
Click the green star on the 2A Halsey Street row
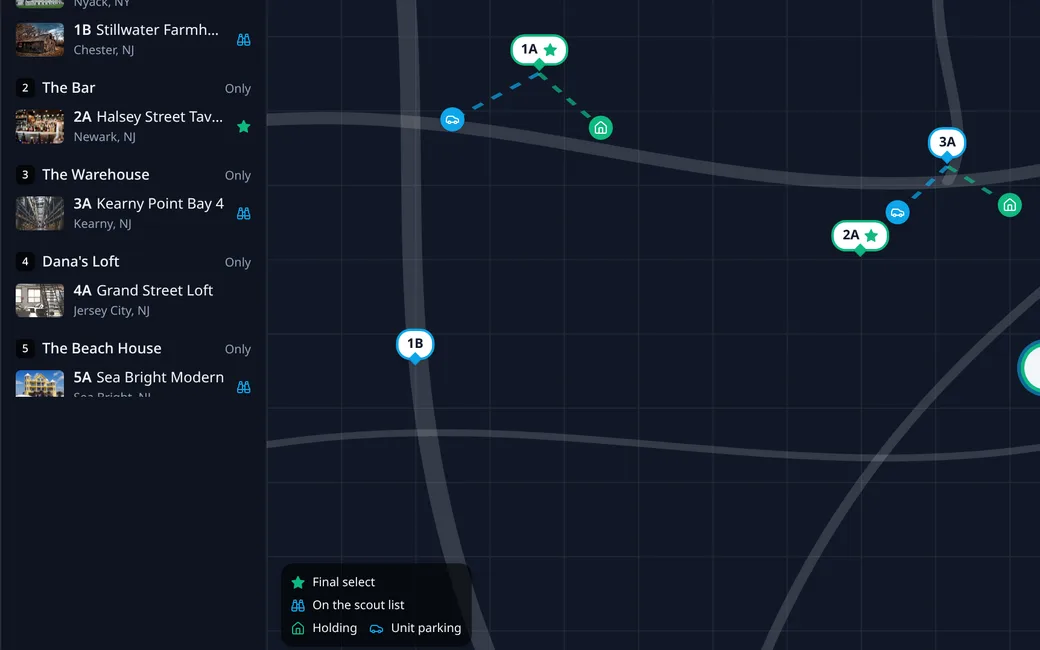(x=243, y=127)
